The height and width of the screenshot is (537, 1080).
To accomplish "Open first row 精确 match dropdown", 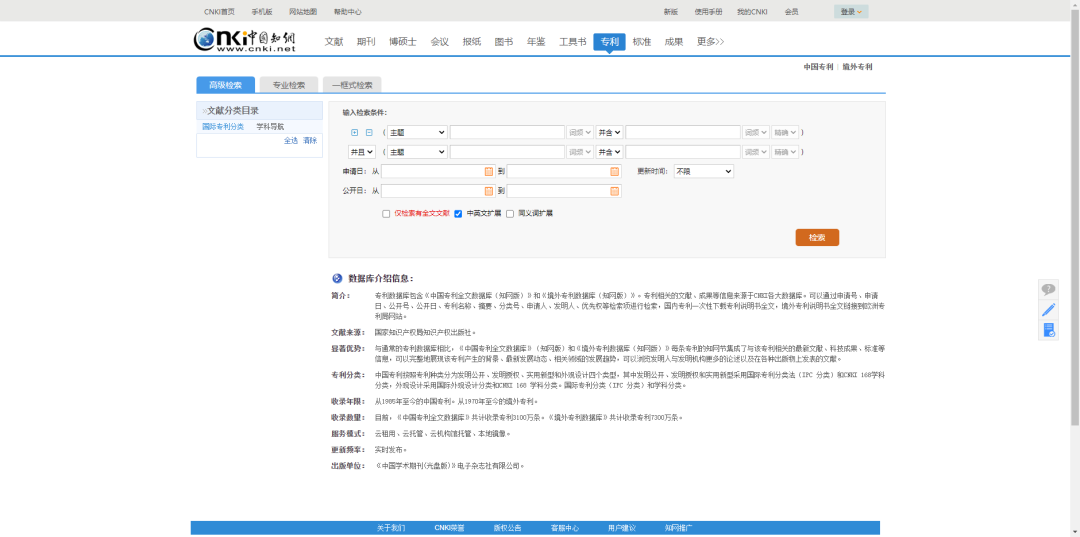I will (x=785, y=132).
